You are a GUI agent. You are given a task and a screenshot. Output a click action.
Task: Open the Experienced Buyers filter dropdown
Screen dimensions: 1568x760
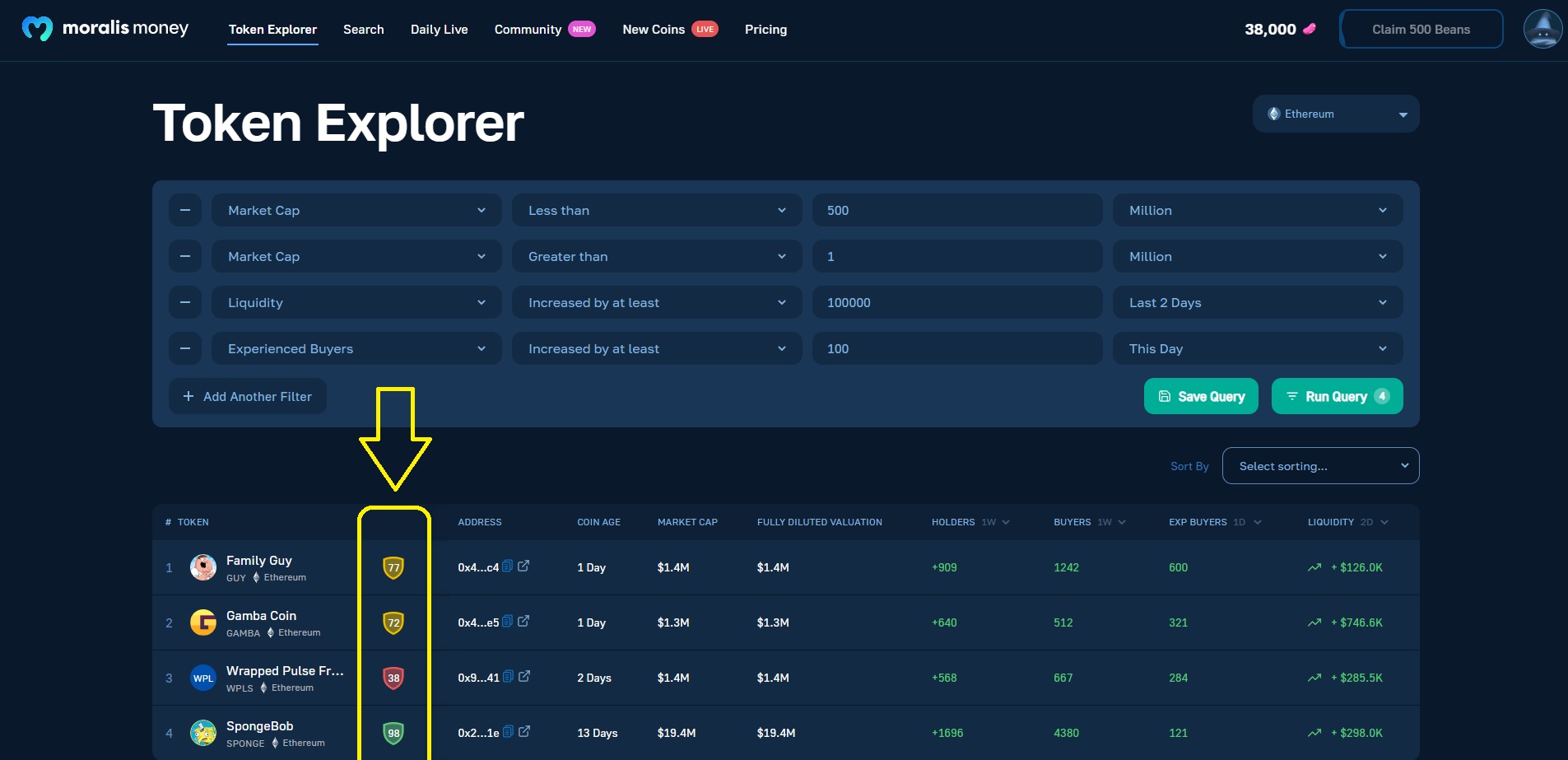coord(356,348)
